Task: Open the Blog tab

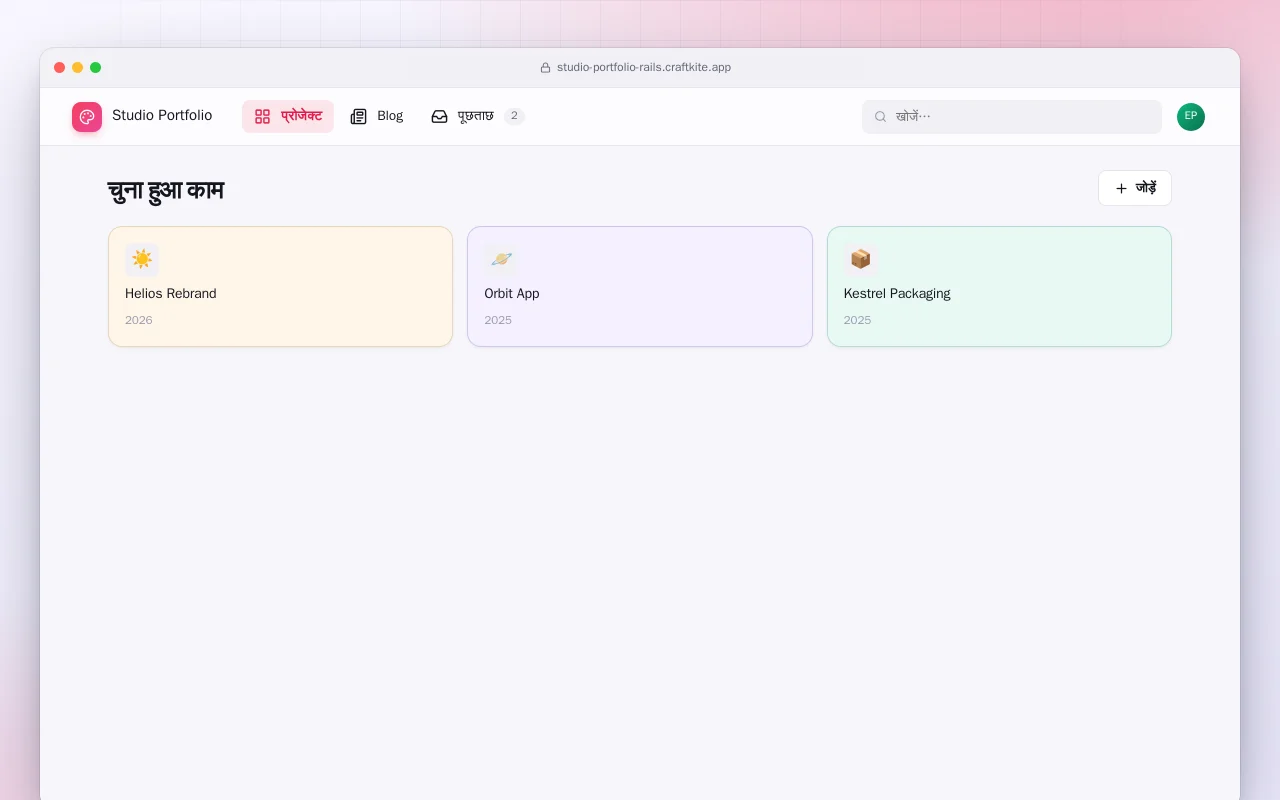Action: pos(377,117)
